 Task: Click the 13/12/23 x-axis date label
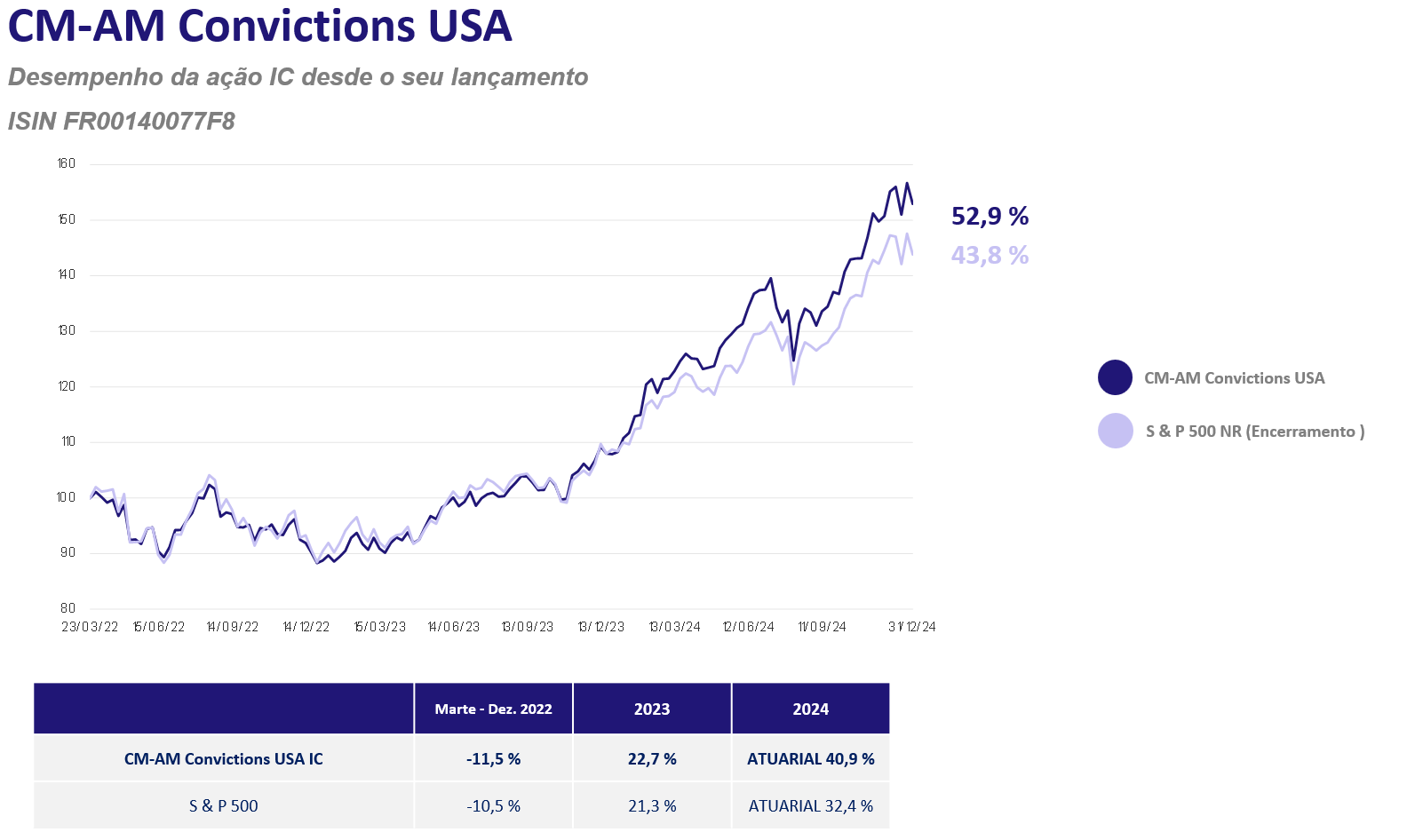601,627
